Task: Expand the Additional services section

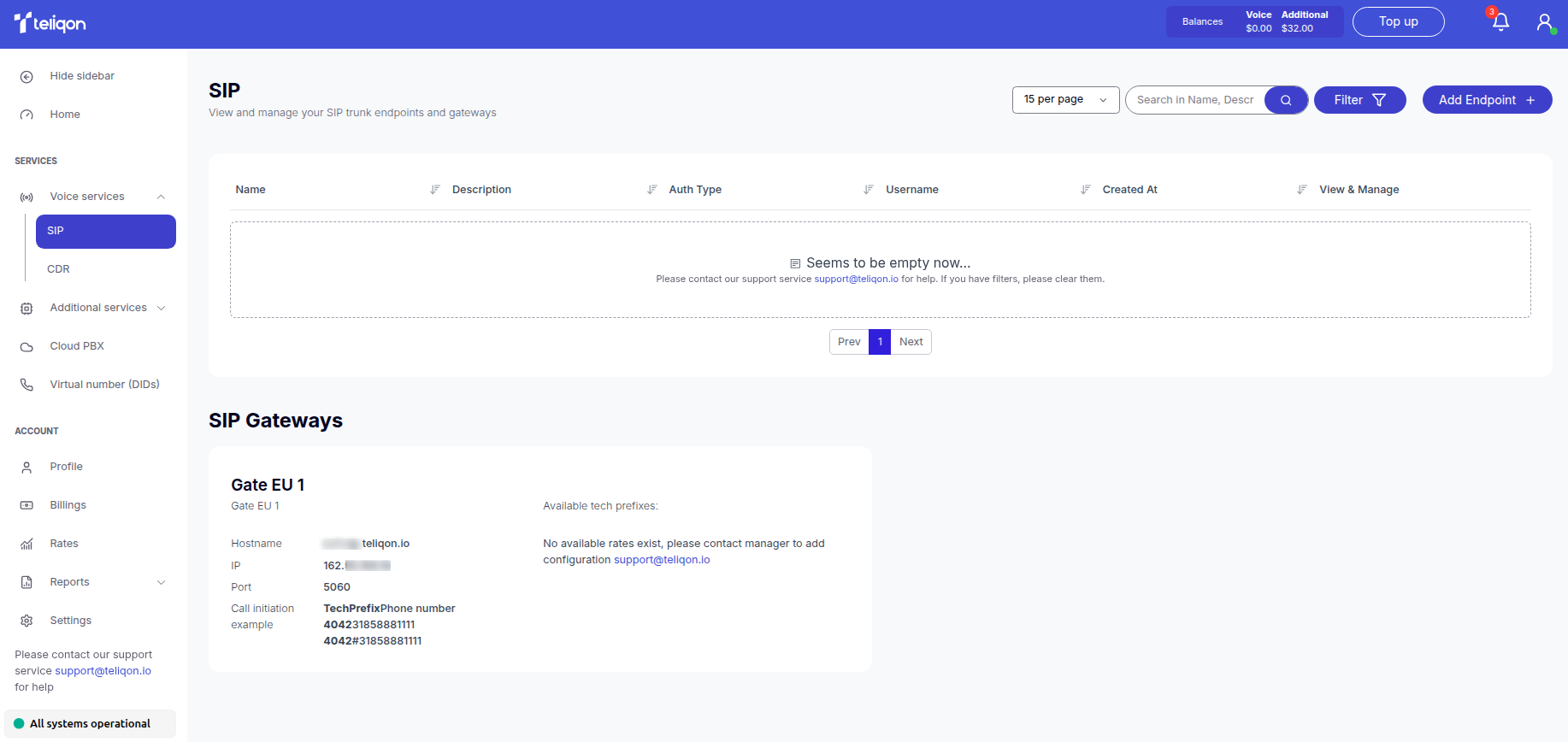Action: click(x=161, y=308)
